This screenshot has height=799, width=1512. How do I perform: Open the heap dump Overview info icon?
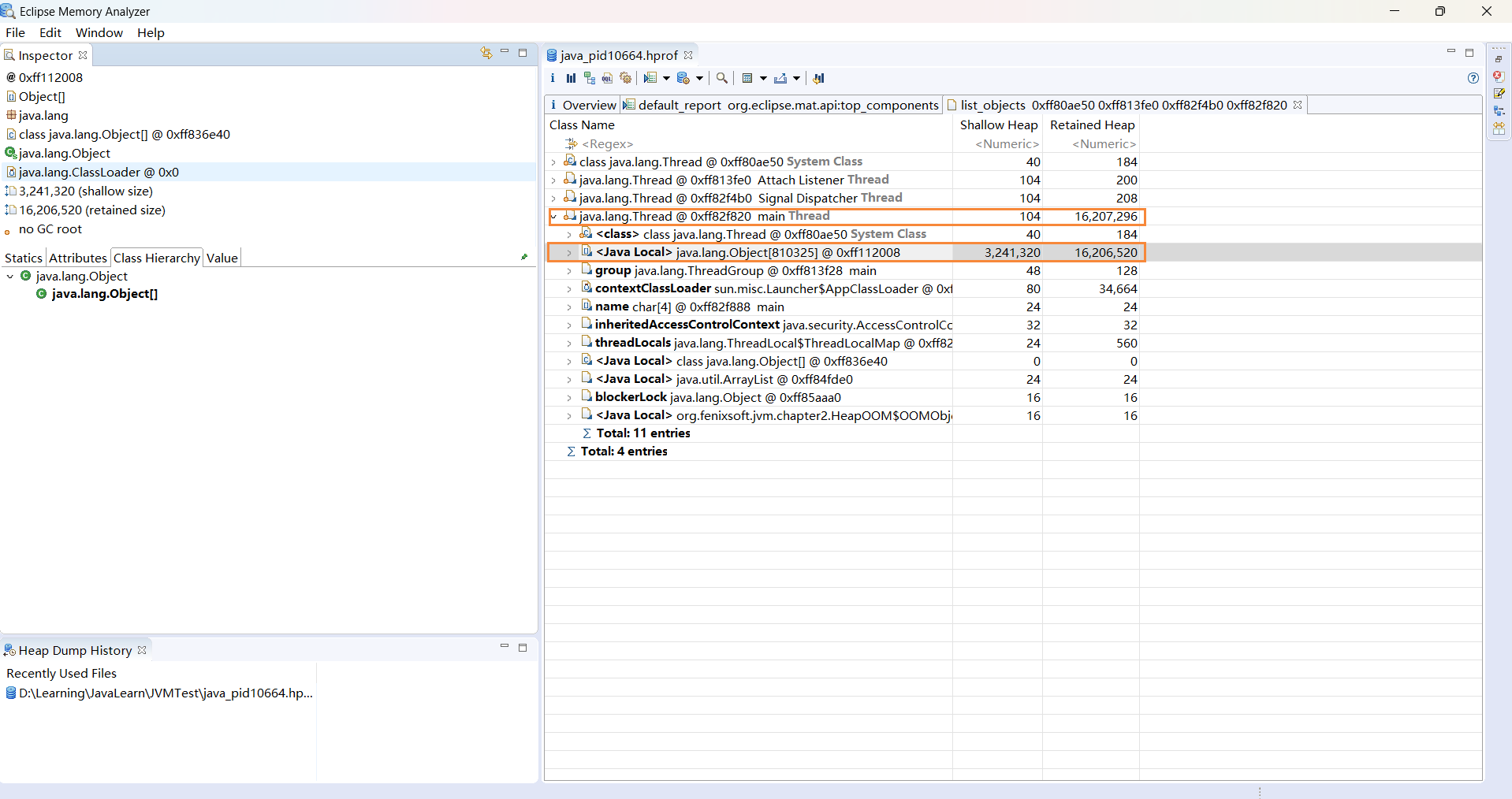click(x=553, y=78)
